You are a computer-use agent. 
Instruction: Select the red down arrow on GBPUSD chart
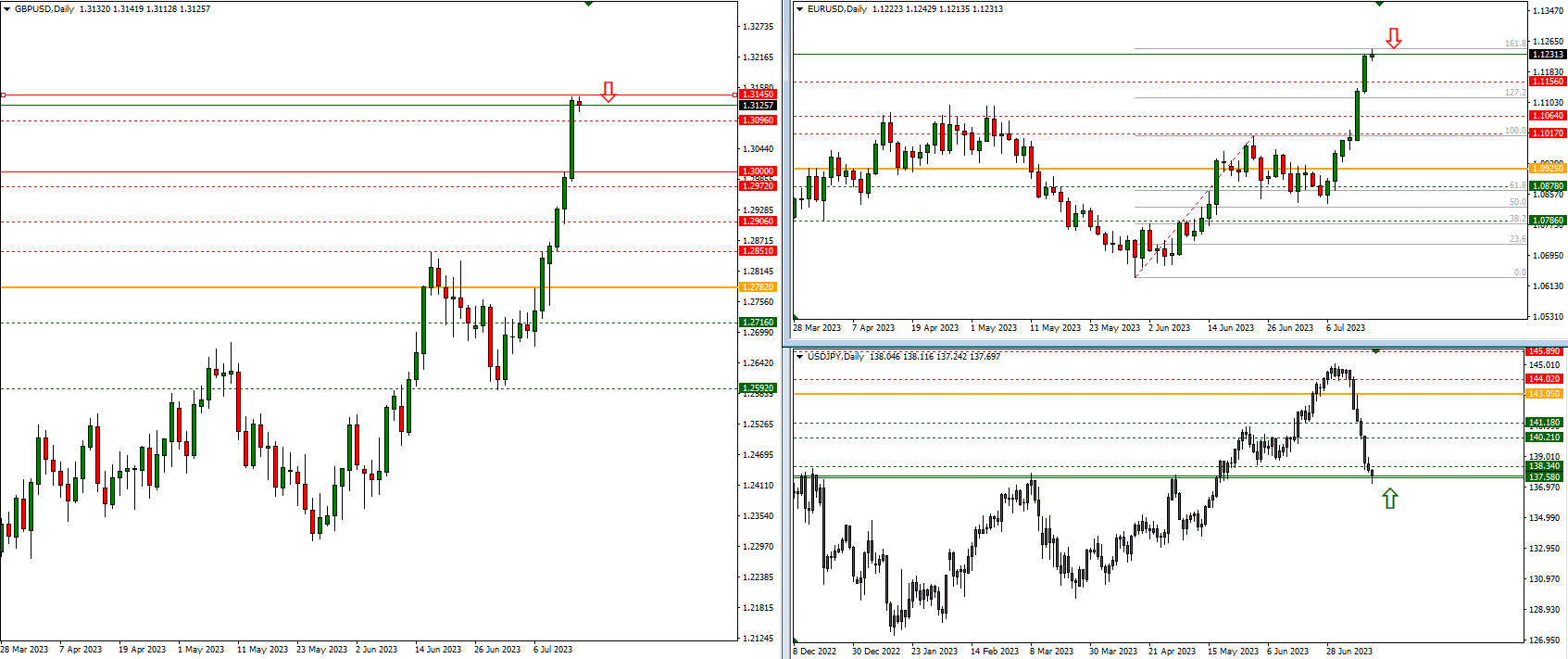[x=608, y=92]
